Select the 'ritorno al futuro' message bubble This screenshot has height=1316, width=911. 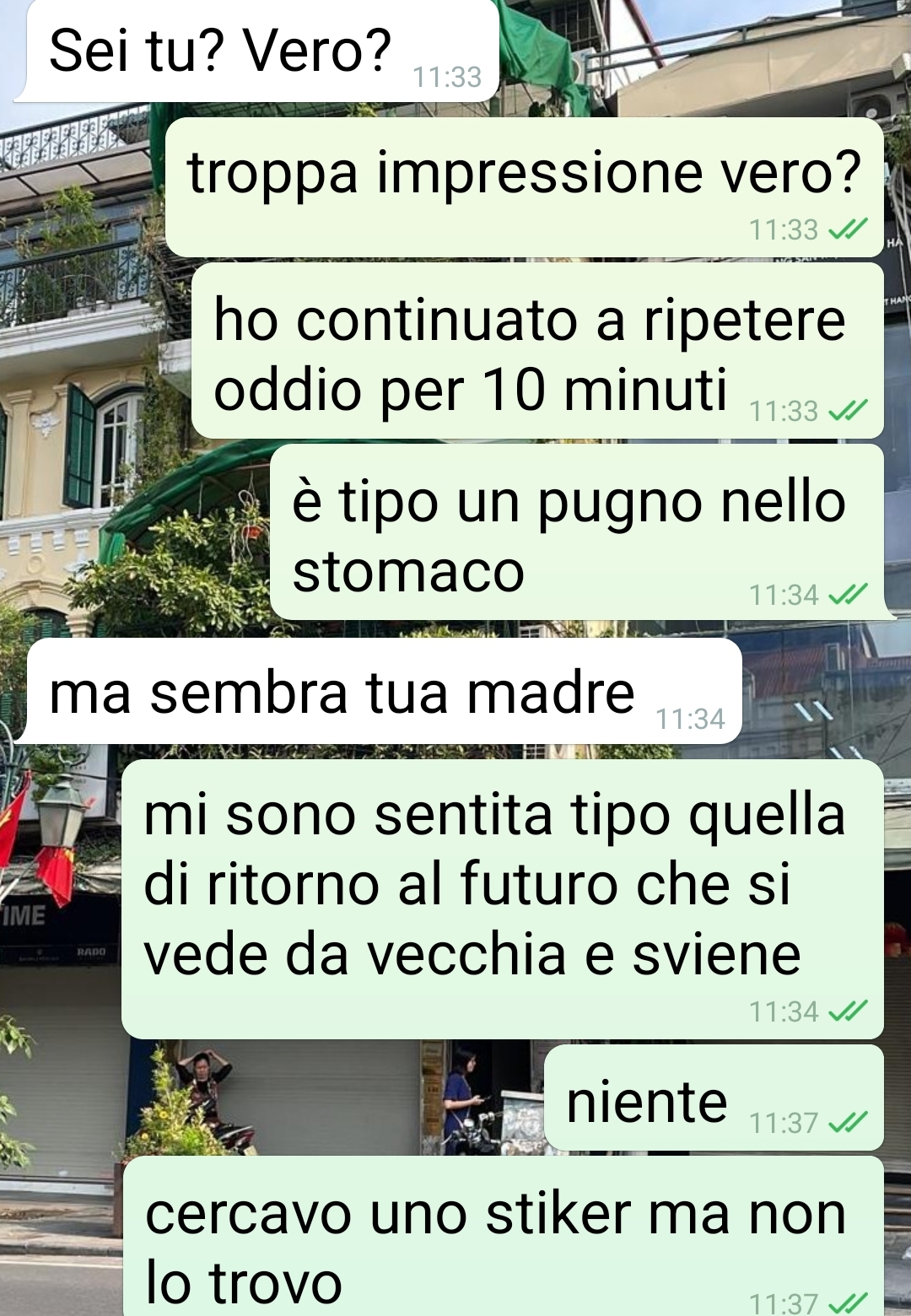click(503, 898)
